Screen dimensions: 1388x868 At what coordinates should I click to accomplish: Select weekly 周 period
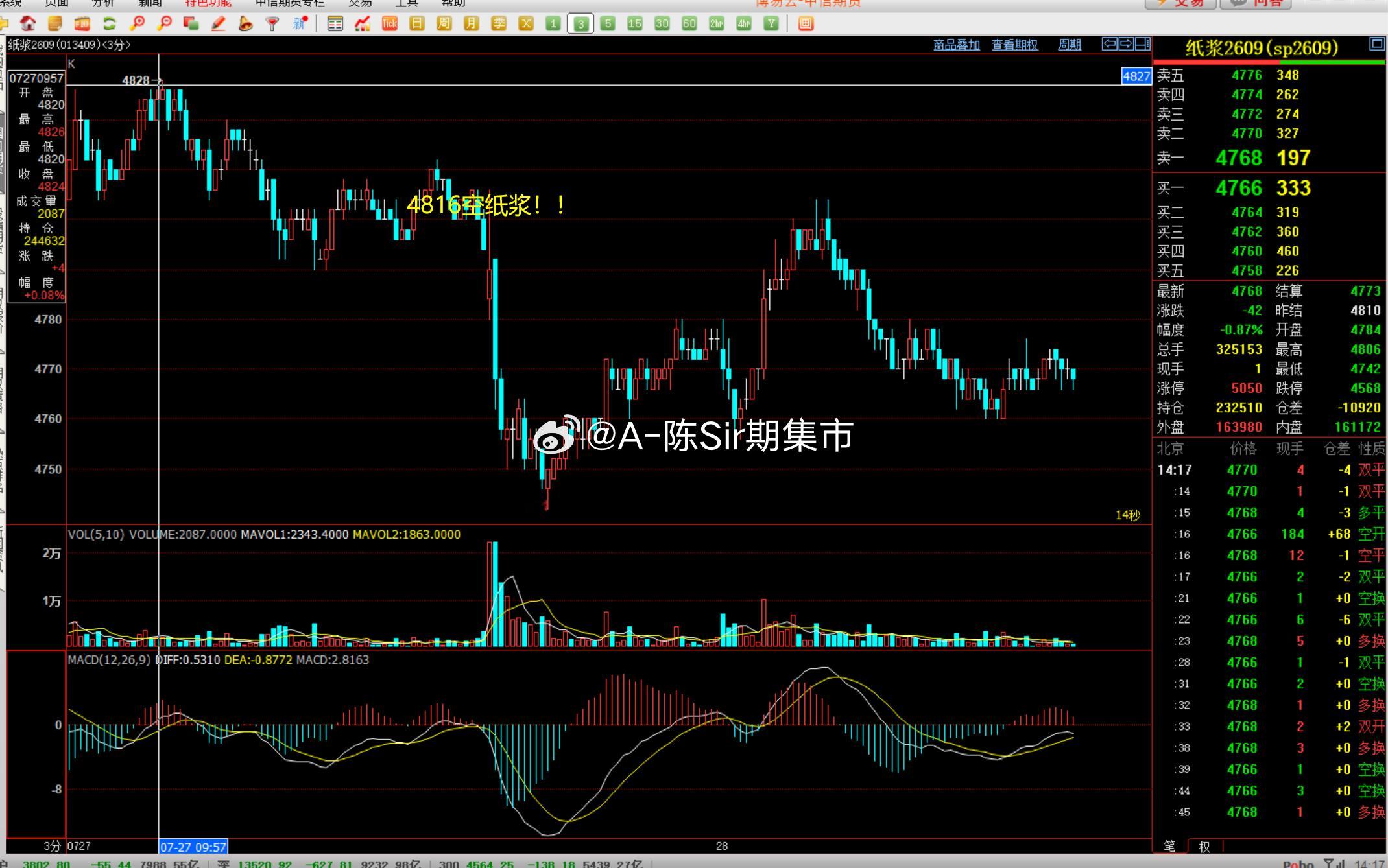(444, 24)
